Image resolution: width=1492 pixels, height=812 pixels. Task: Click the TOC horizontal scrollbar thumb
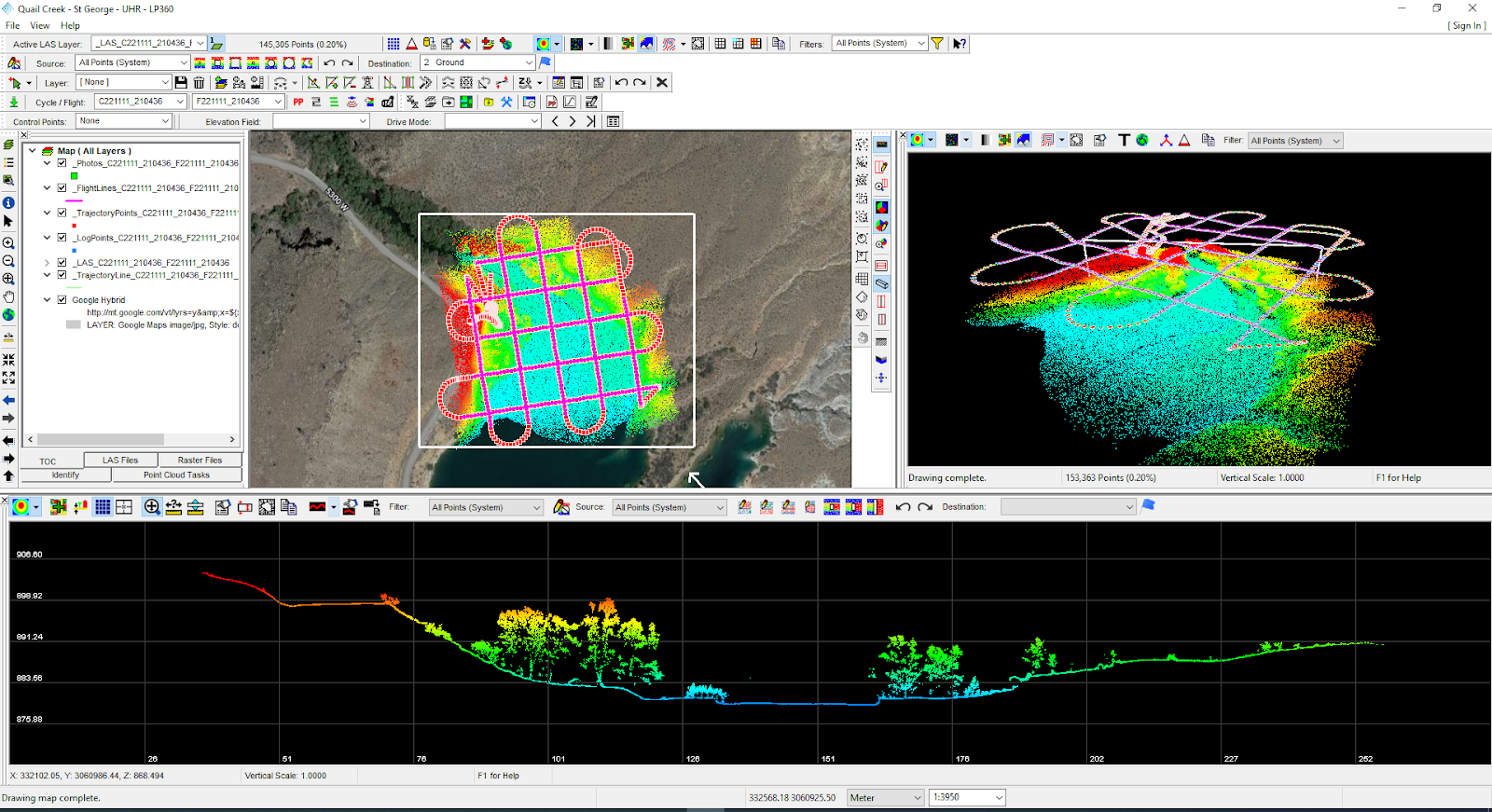[101, 439]
